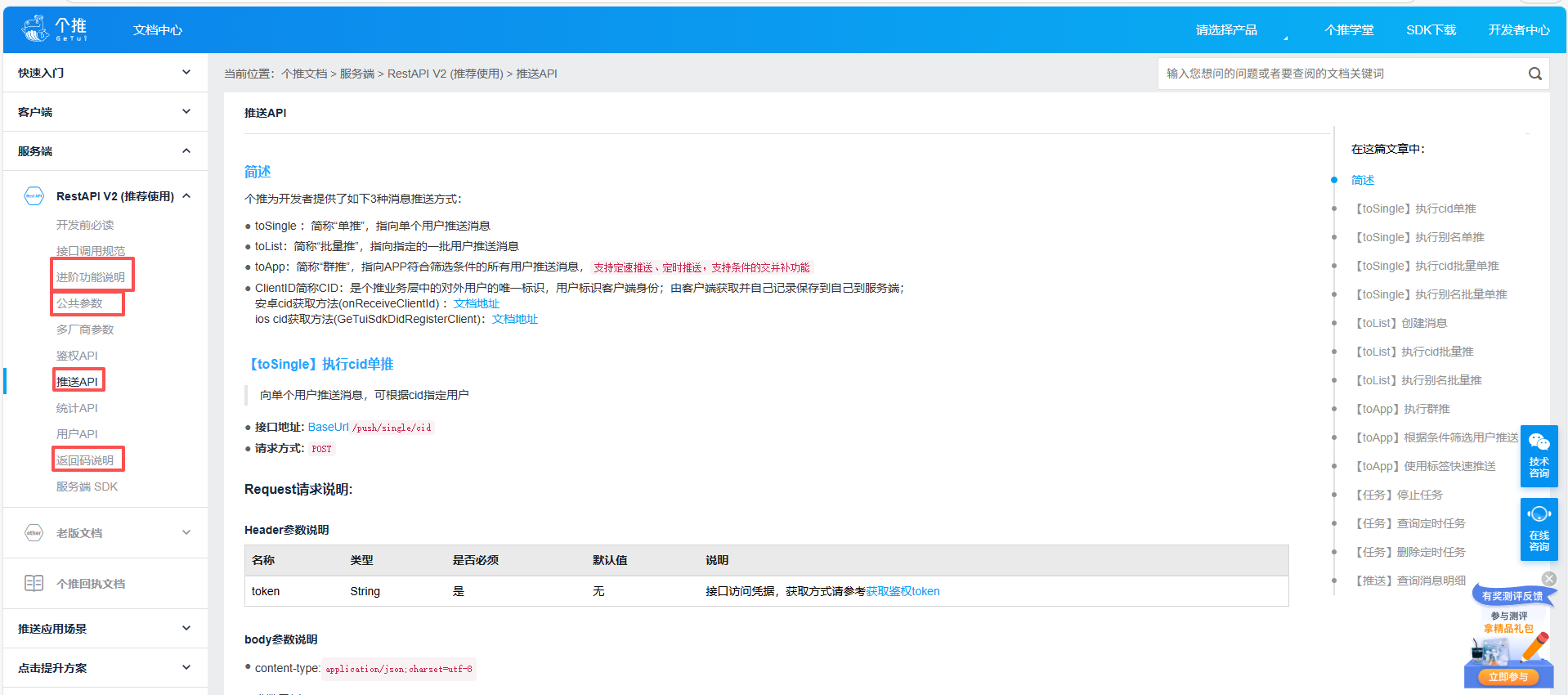Click the /push/single/cid endpoint text
Image resolution: width=1568 pixels, height=695 pixels.
point(392,428)
